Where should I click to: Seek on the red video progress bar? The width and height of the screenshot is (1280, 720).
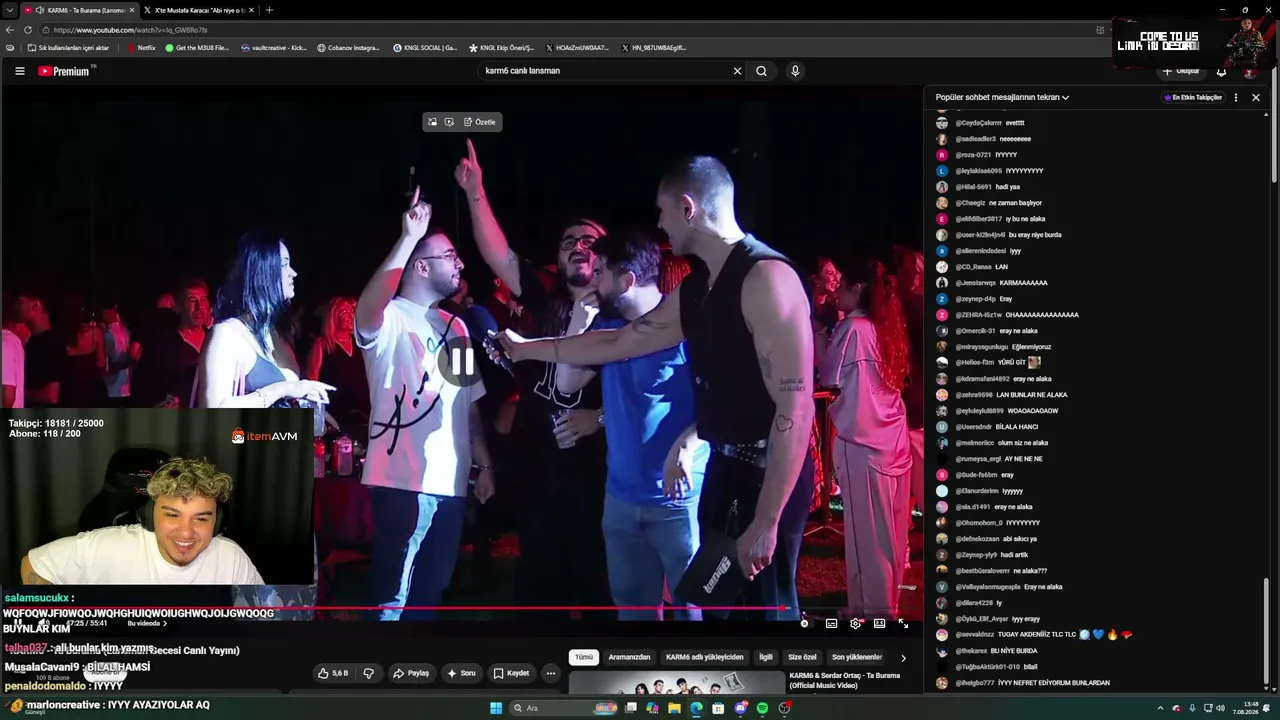point(462,607)
